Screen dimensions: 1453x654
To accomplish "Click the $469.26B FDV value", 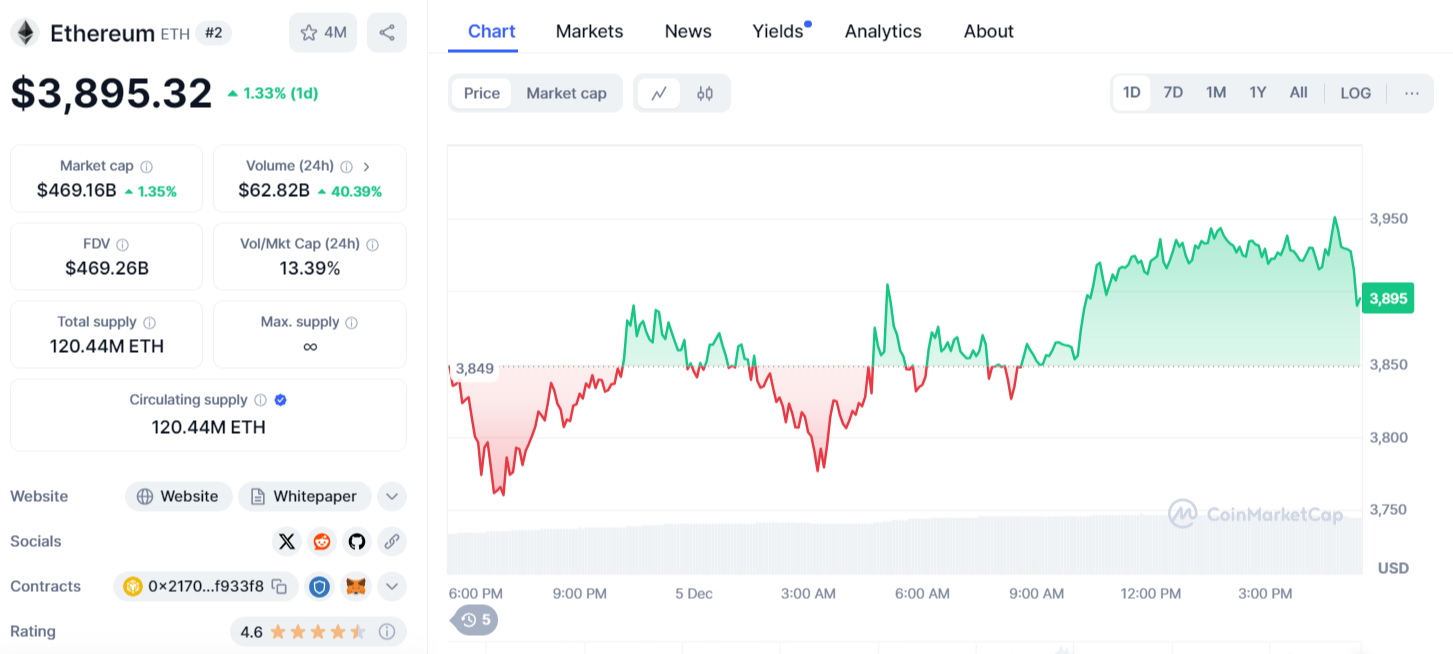I will pyautogui.click(x=107, y=269).
